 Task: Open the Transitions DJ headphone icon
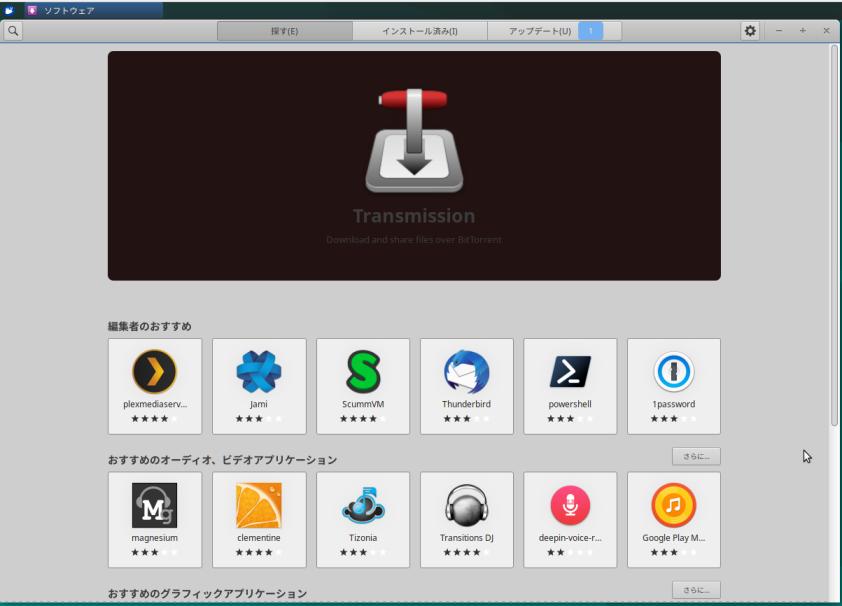[x=467, y=505]
